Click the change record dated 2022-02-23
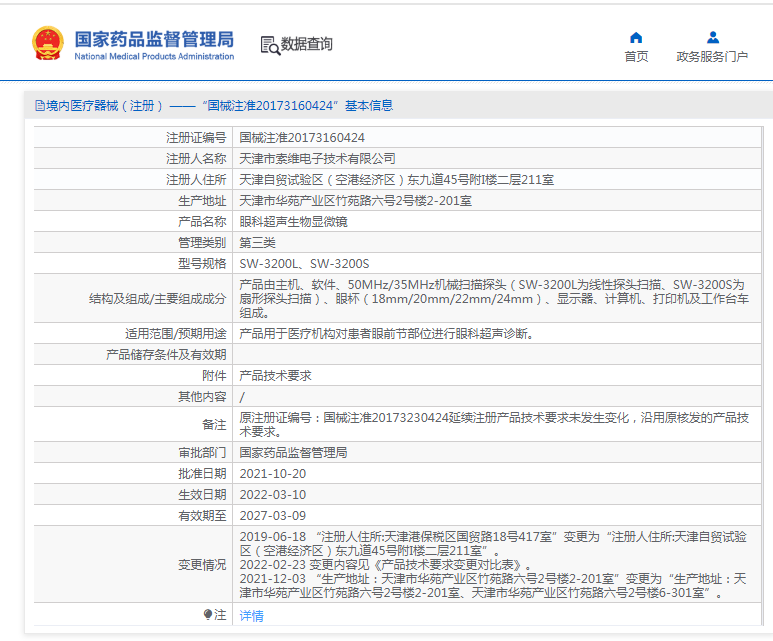 tap(386, 565)
